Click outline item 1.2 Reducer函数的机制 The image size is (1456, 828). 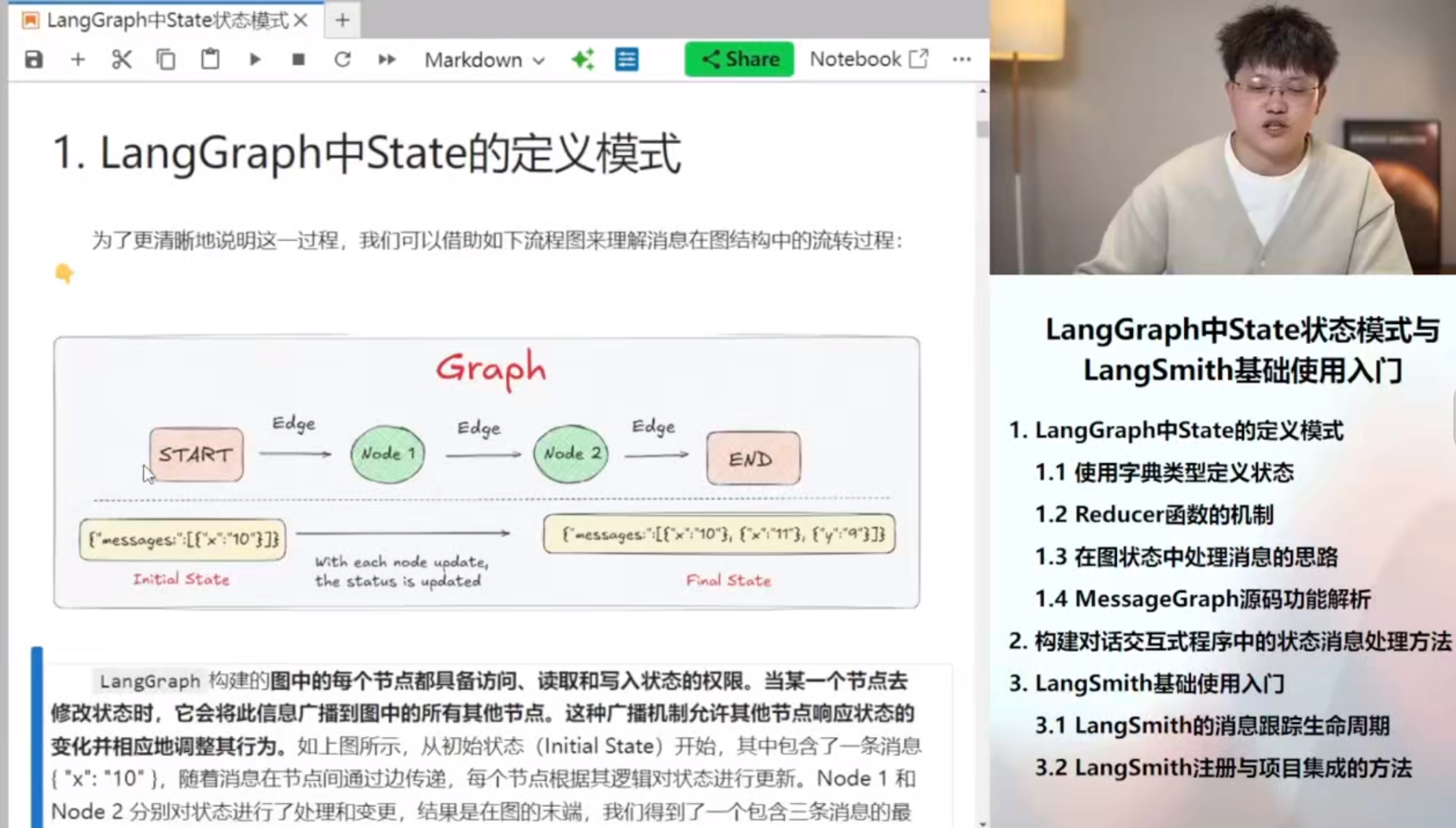point(1154,515)
